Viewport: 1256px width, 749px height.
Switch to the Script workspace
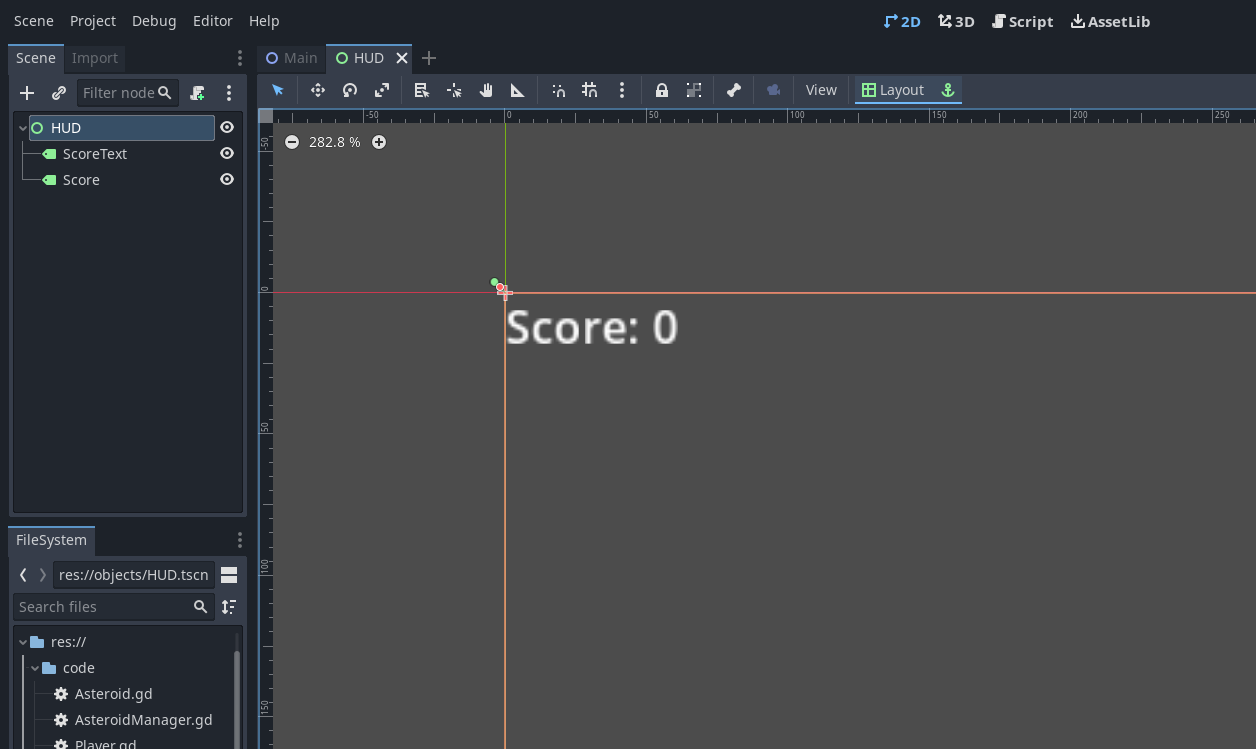click(x=1022, y=21)
